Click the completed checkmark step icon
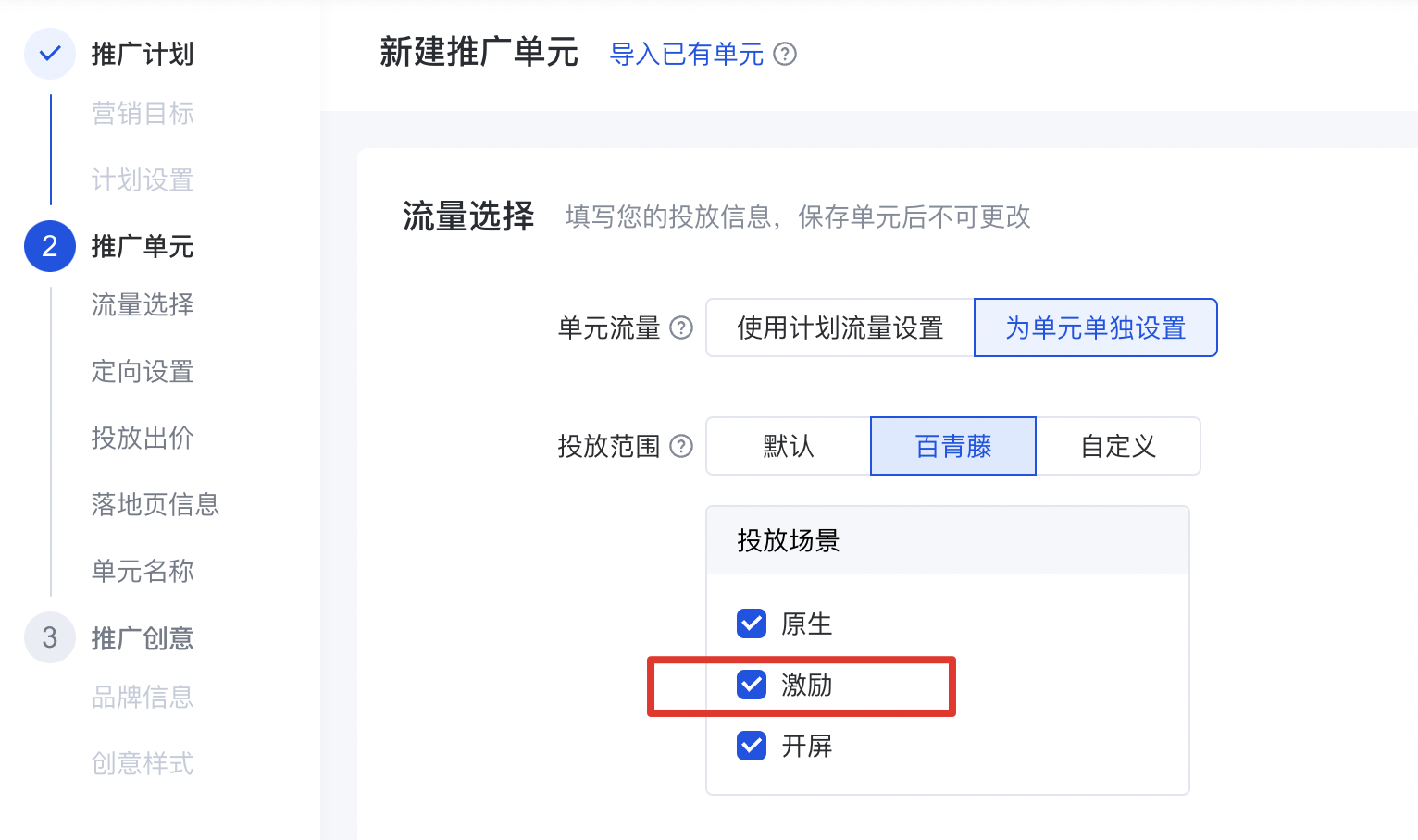Screen dimensions: 1418x840 [50, 54]
